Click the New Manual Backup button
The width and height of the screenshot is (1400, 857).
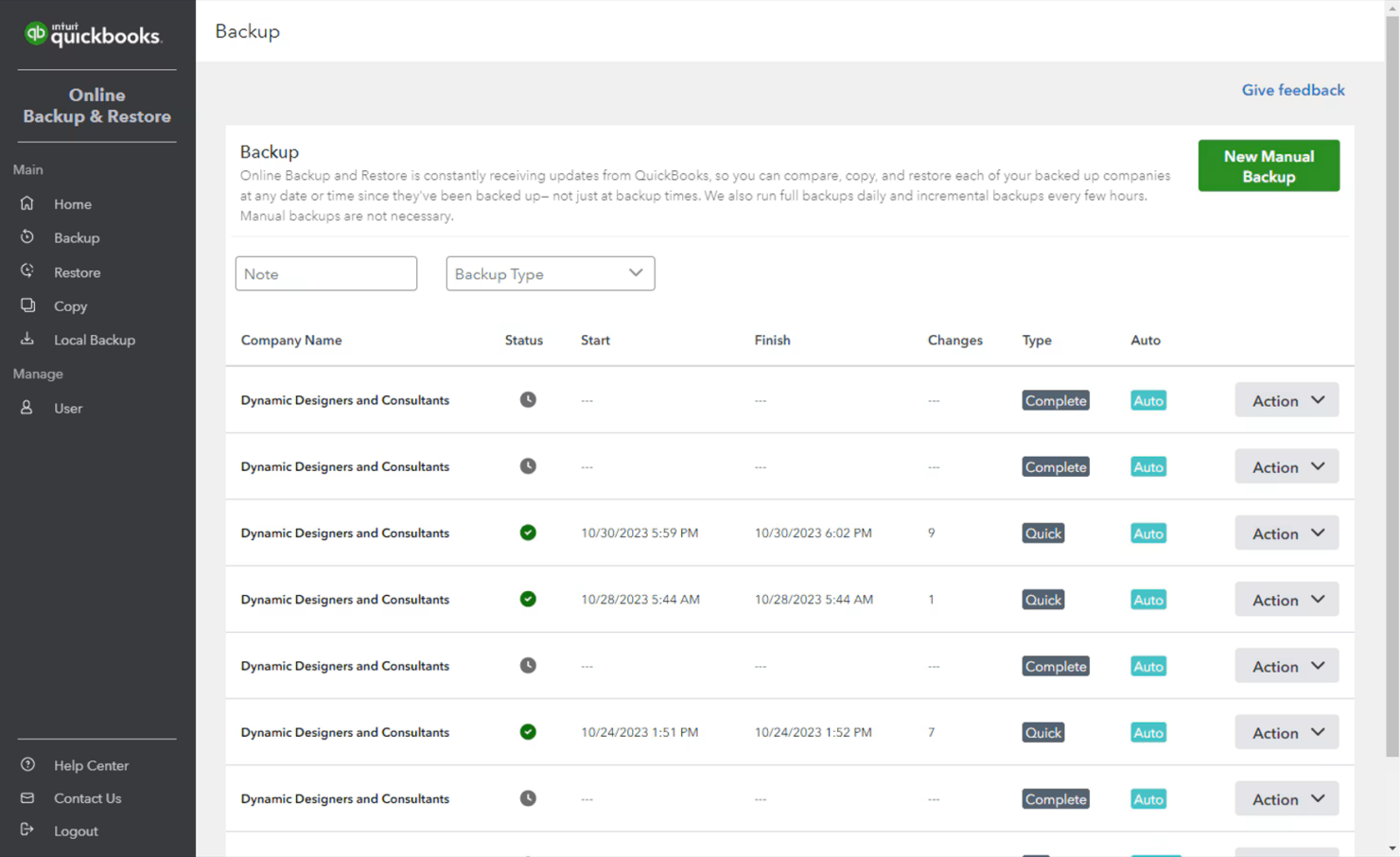click(x=1269, y=166)
